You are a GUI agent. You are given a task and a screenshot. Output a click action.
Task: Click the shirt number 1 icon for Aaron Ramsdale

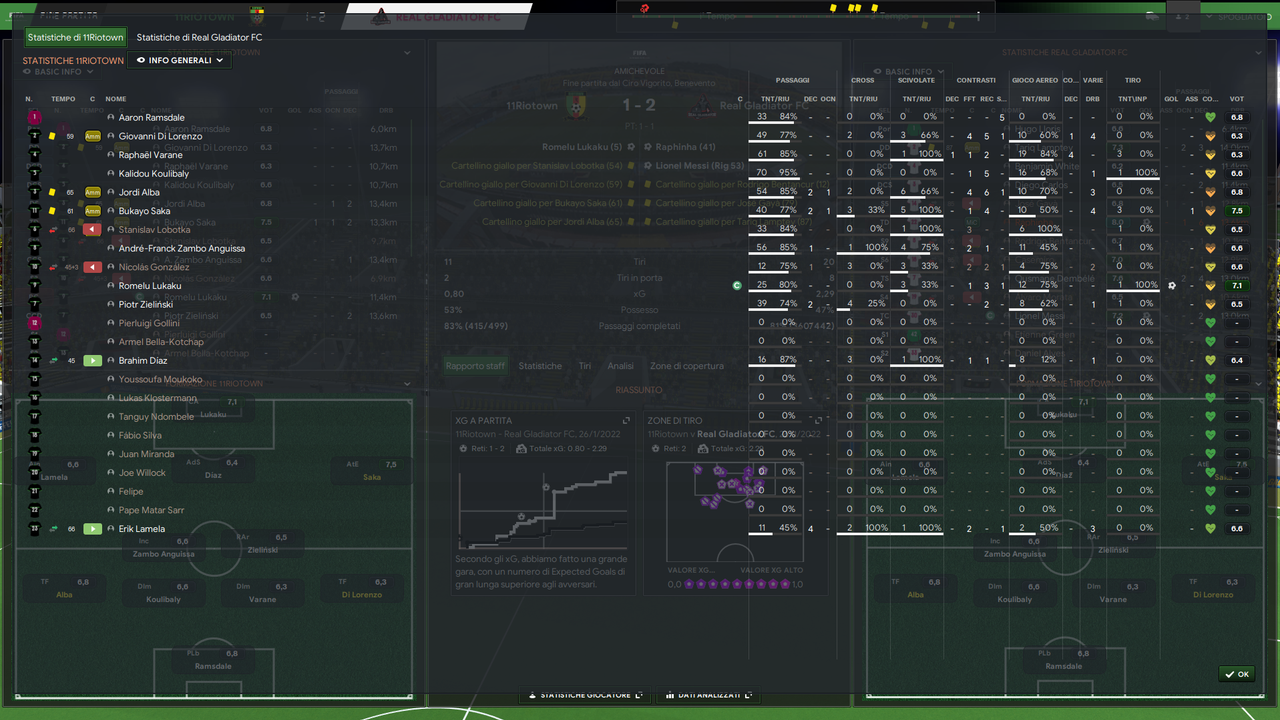point(34,117)
